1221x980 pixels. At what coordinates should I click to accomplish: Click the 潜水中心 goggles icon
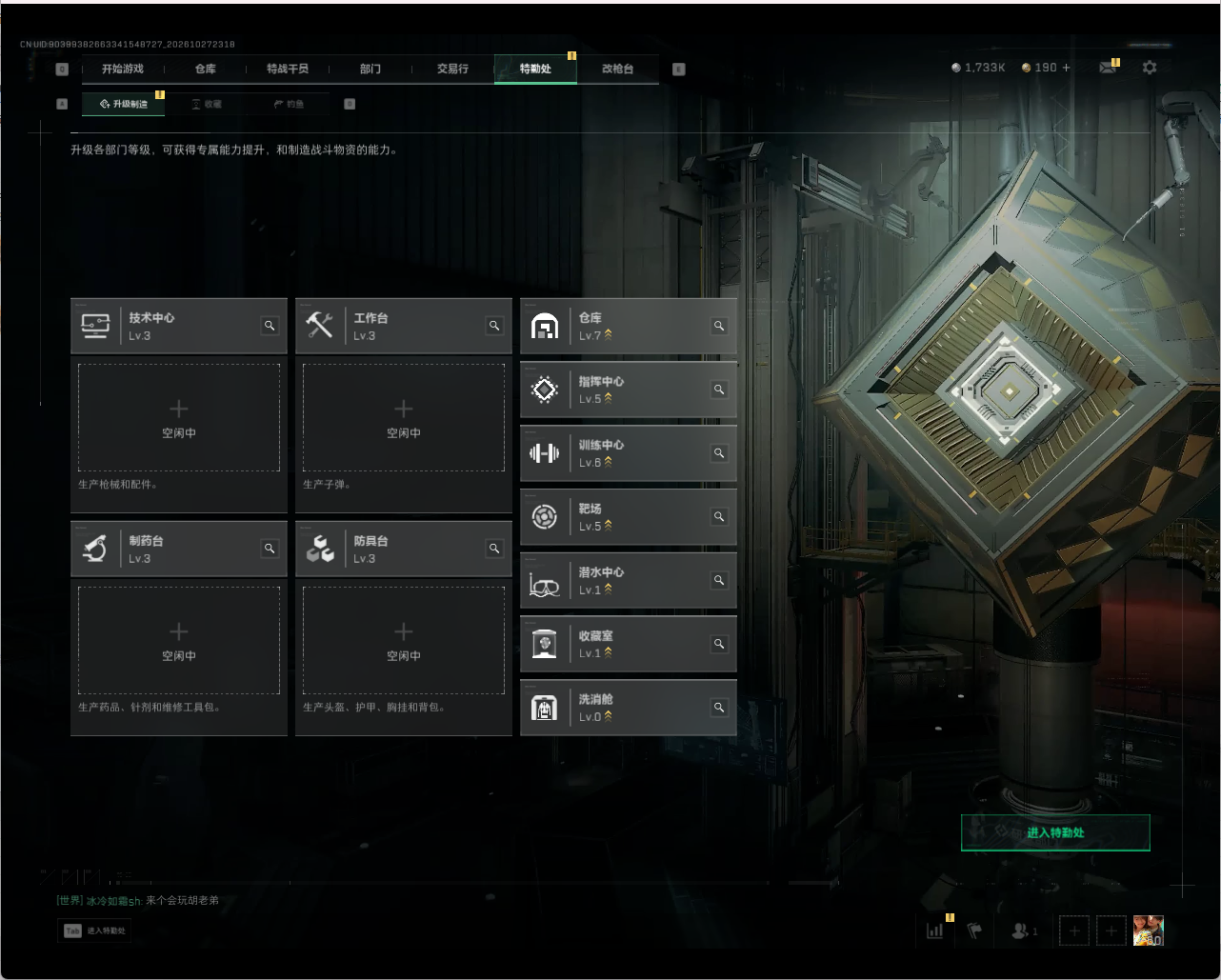544,581
